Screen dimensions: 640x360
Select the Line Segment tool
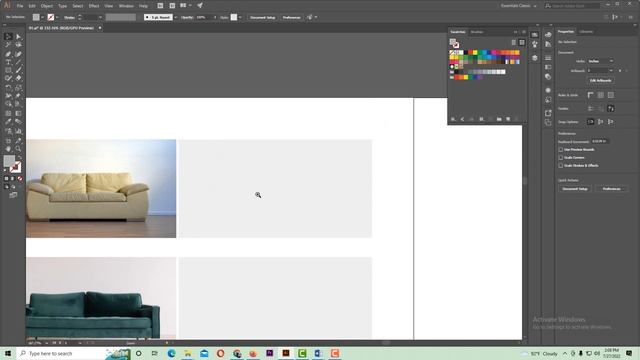[18, 62]
